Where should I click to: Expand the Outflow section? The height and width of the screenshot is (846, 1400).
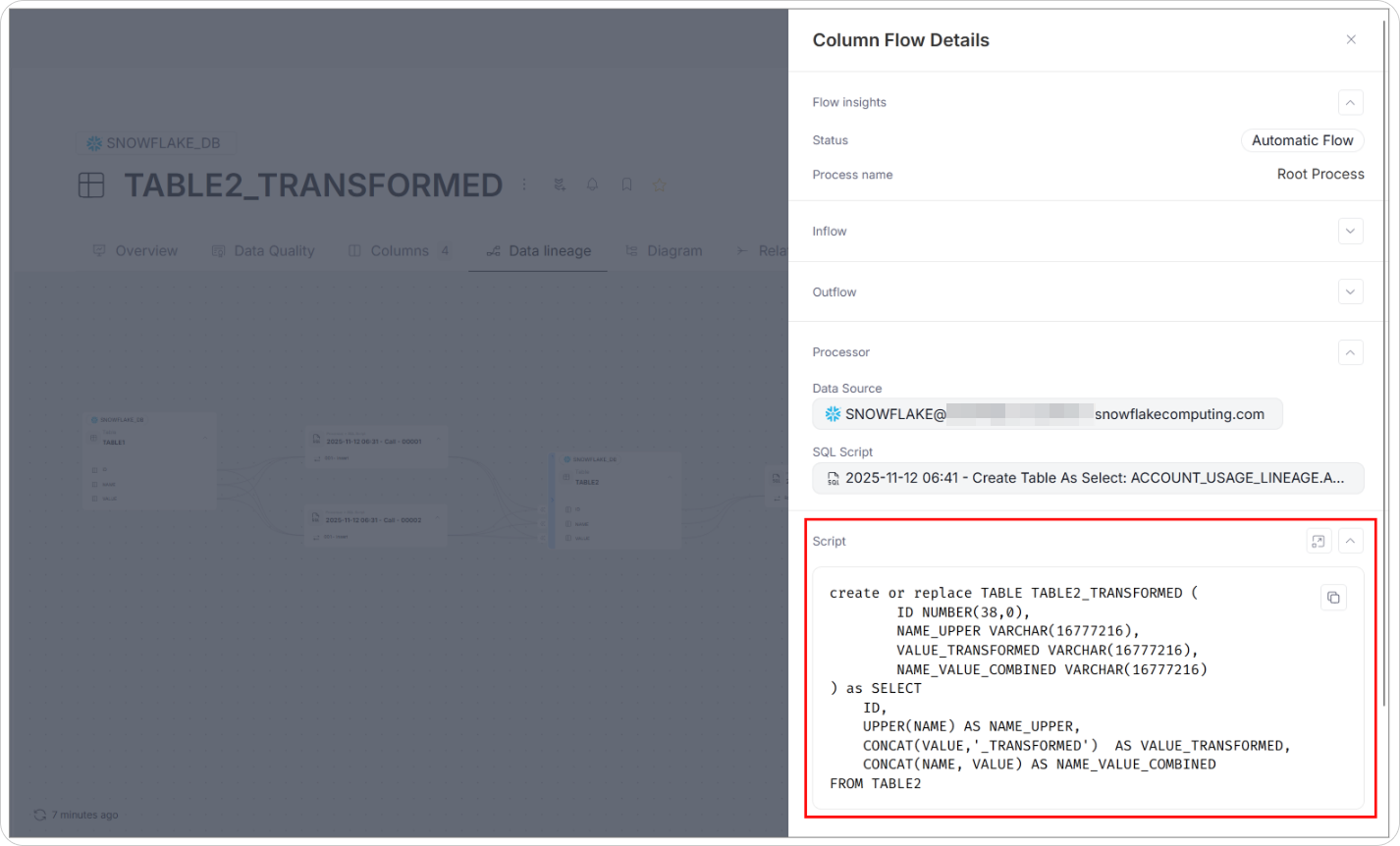click(x=1350, y=292)
